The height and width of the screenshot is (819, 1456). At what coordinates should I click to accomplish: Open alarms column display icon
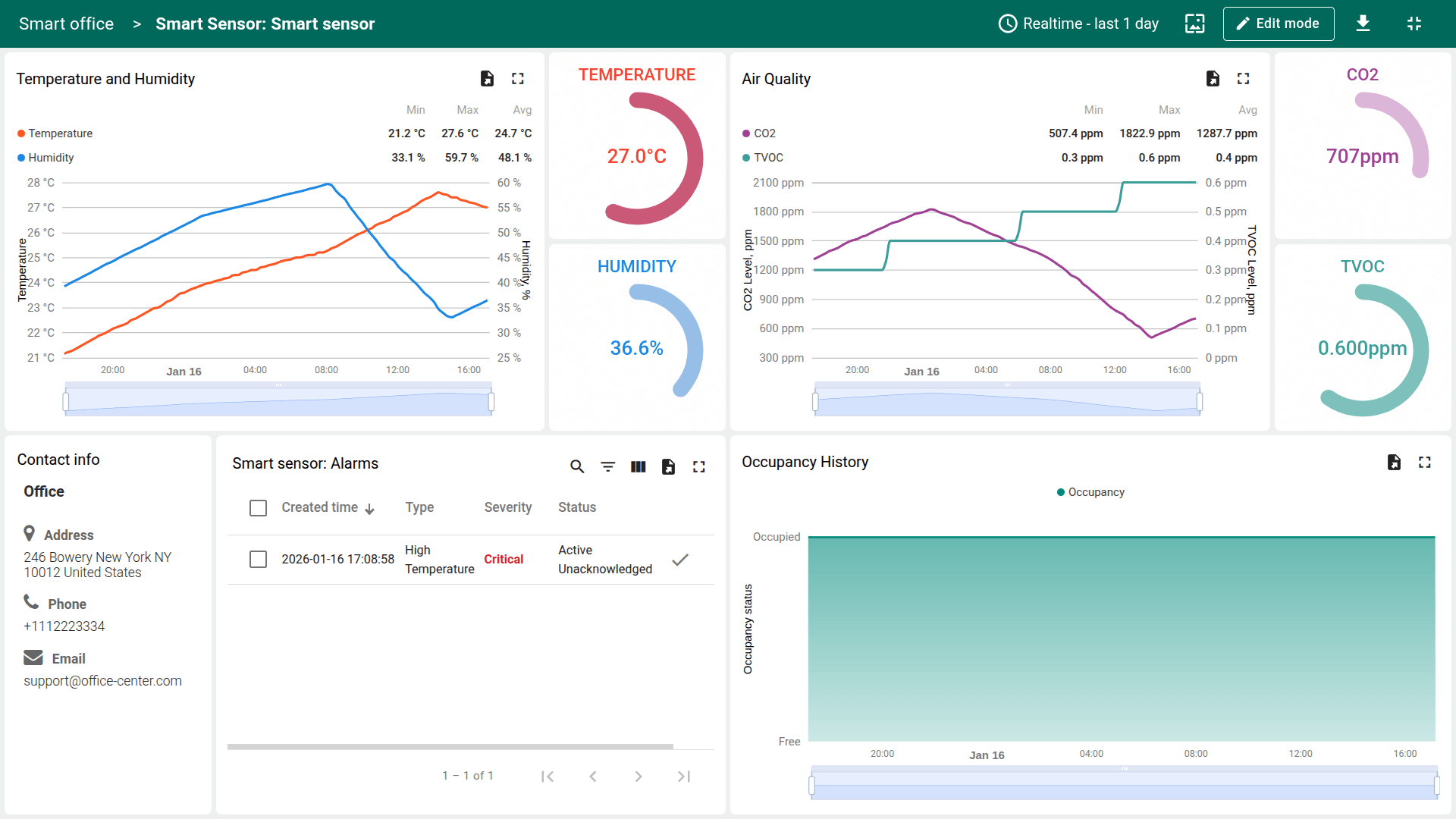(x=638, y=466)
